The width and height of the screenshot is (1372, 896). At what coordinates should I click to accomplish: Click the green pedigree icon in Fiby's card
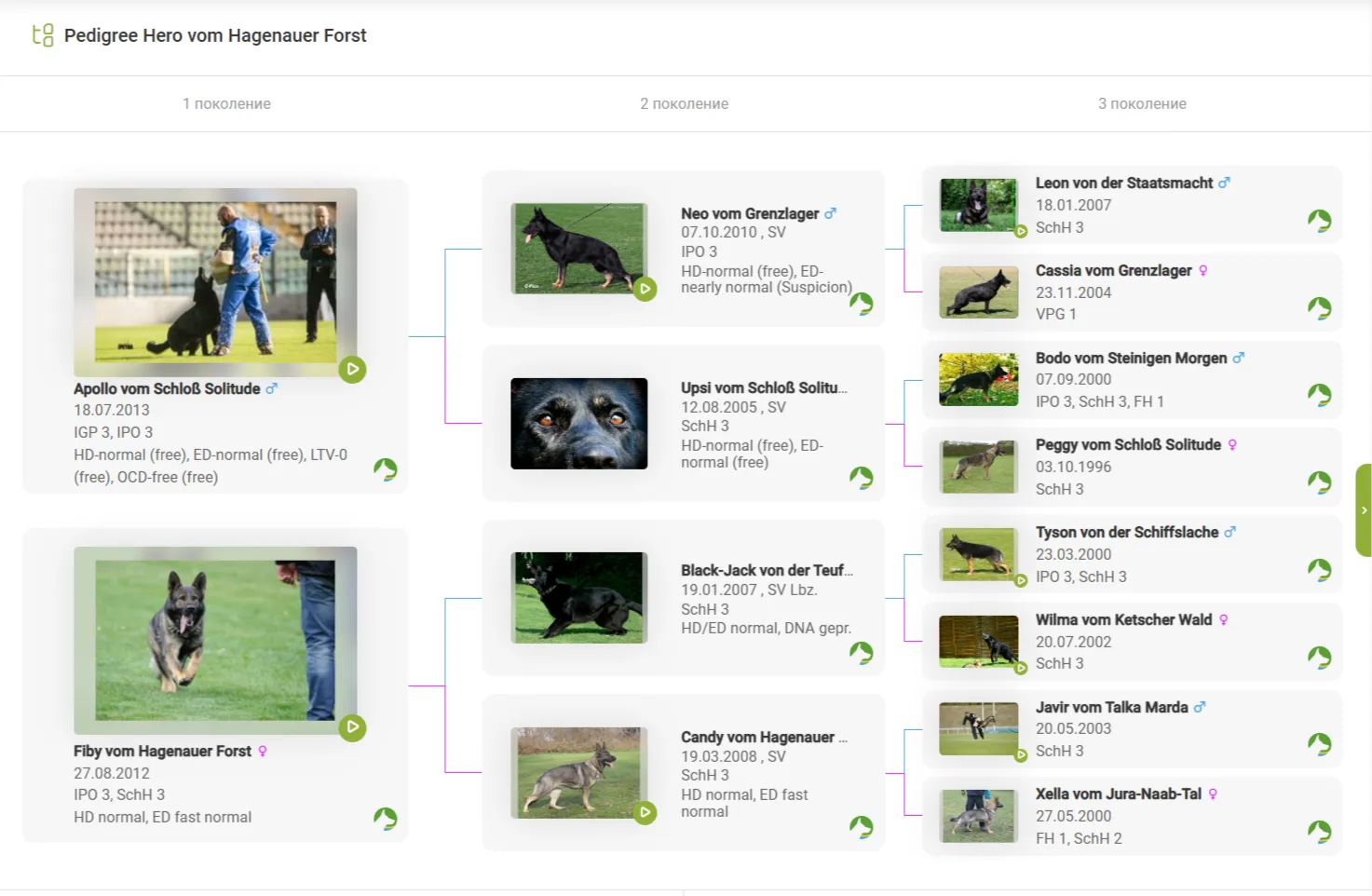[x=386, y=819]
